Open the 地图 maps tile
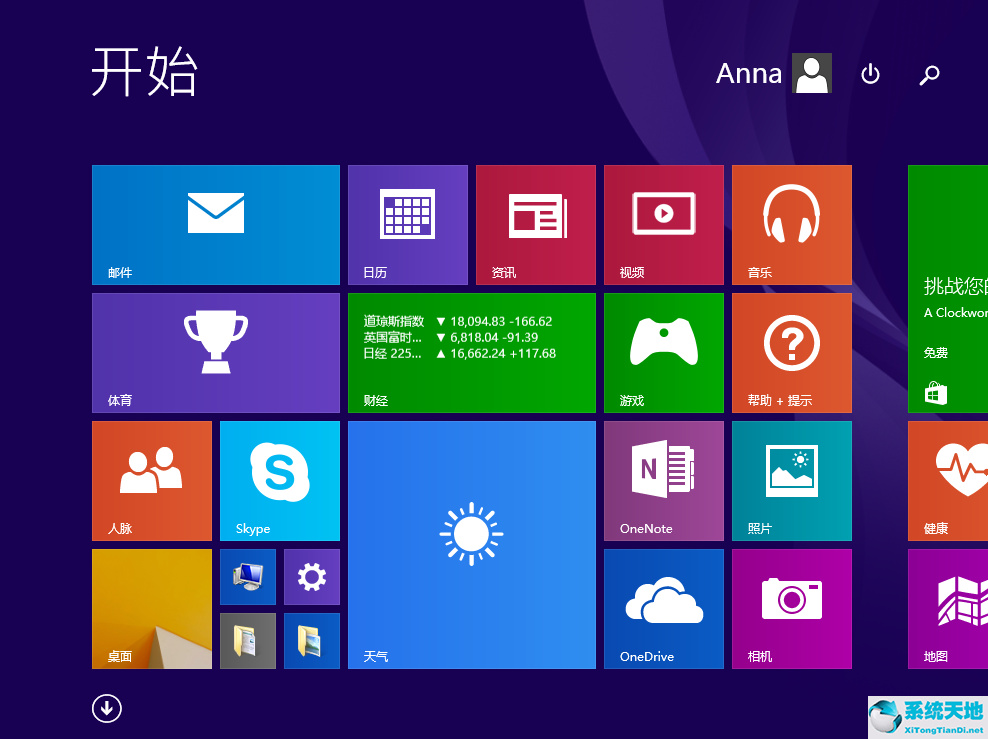The image size is (988, 739). point(946,608)
